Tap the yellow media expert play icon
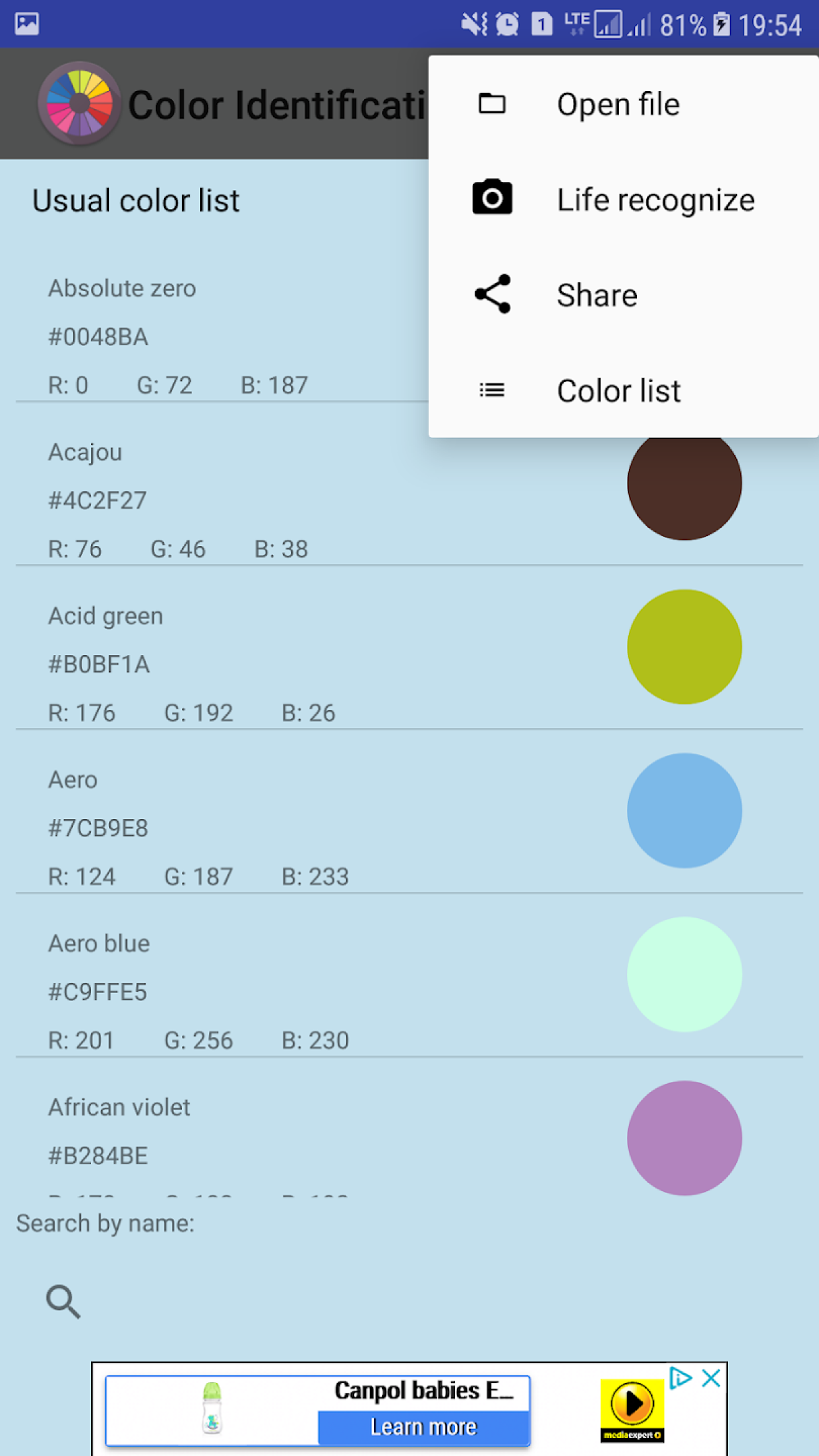819x1456 pixels. [x=632, y=1410]
